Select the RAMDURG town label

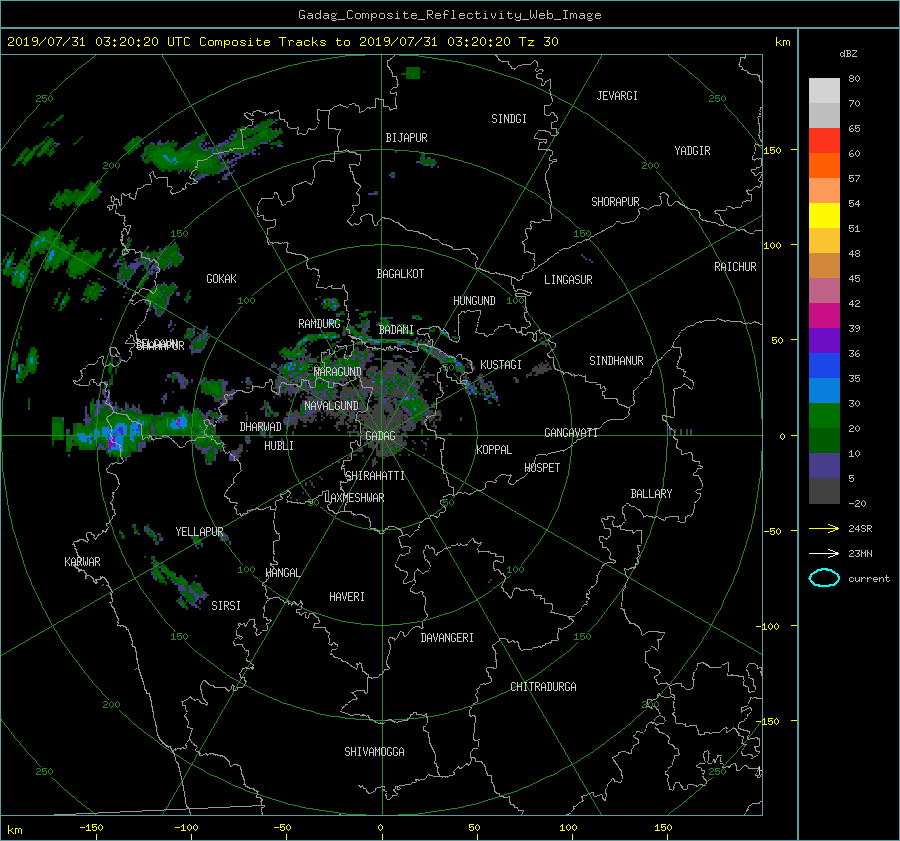319,324
